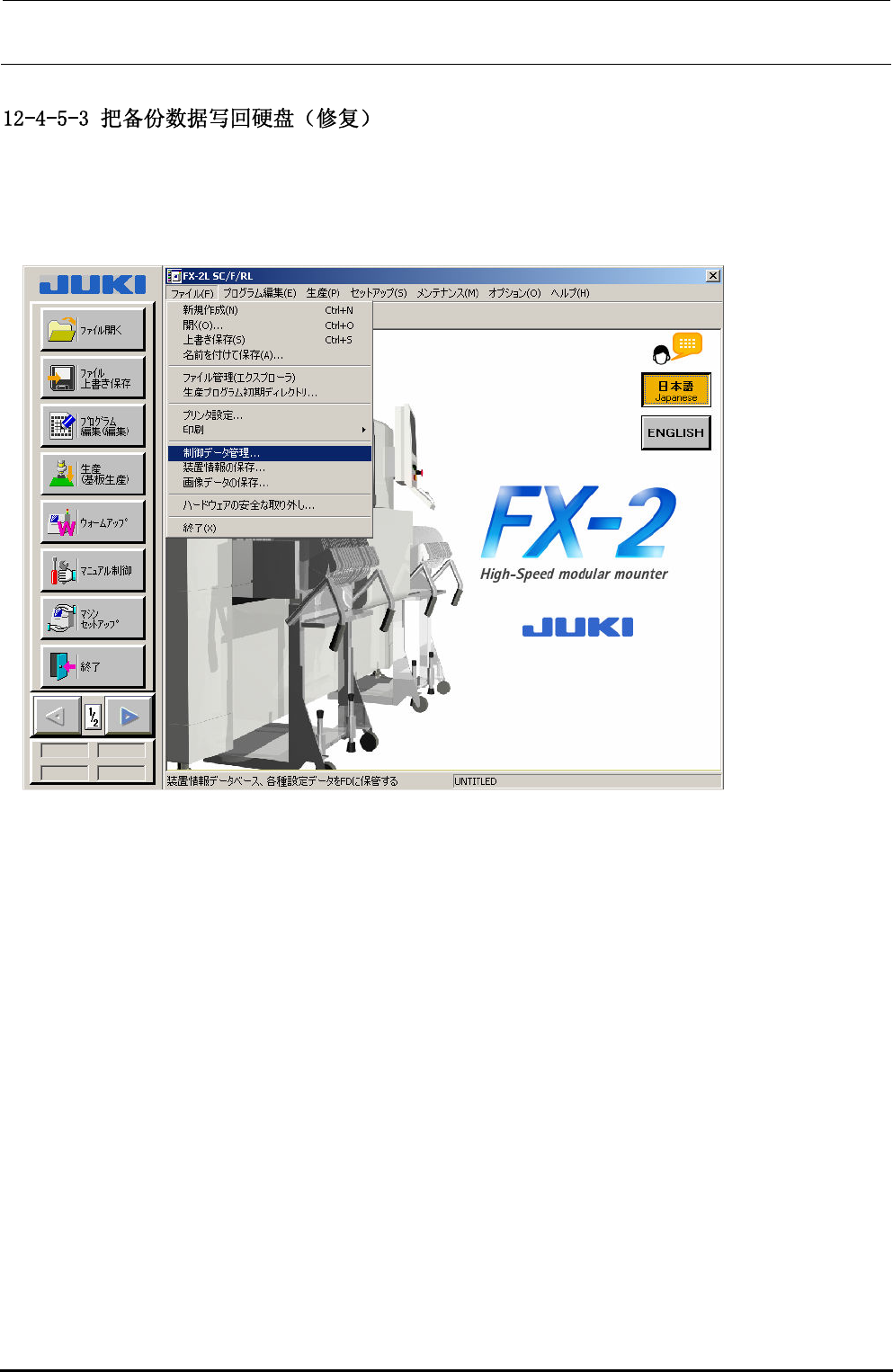Select 新規作成(N) from the file menu
The width and height of the screenshot is (893, 1372).
point(270,310)
